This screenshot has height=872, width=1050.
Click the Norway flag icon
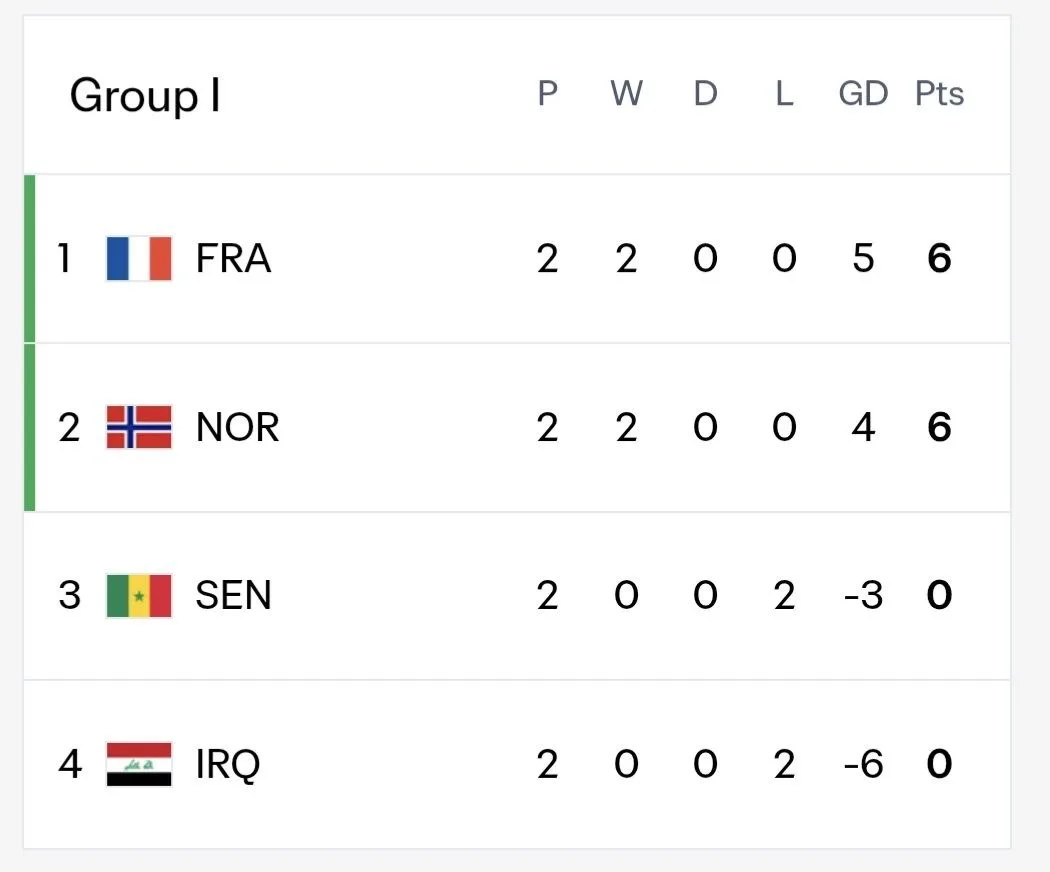coord(139,427)
